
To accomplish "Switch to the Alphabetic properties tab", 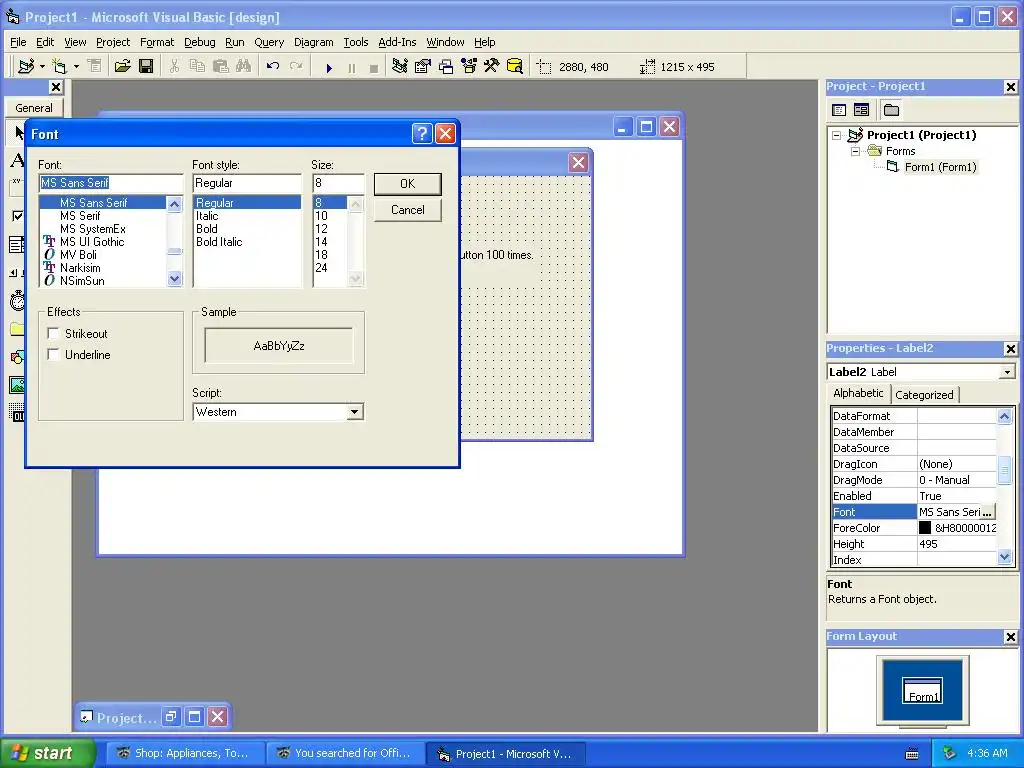I will (858, 393).
